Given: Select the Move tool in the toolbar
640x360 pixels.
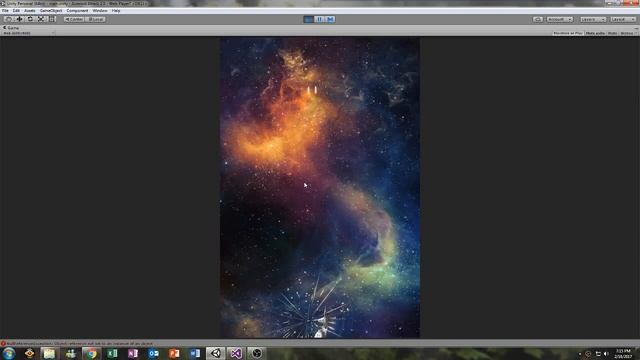Looking at the screenshot, I should click(x=19, y=19).
